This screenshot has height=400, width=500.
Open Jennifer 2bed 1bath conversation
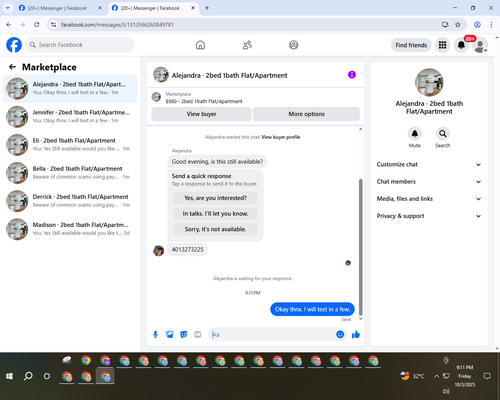pyautogui.click(x=70, y=117)
